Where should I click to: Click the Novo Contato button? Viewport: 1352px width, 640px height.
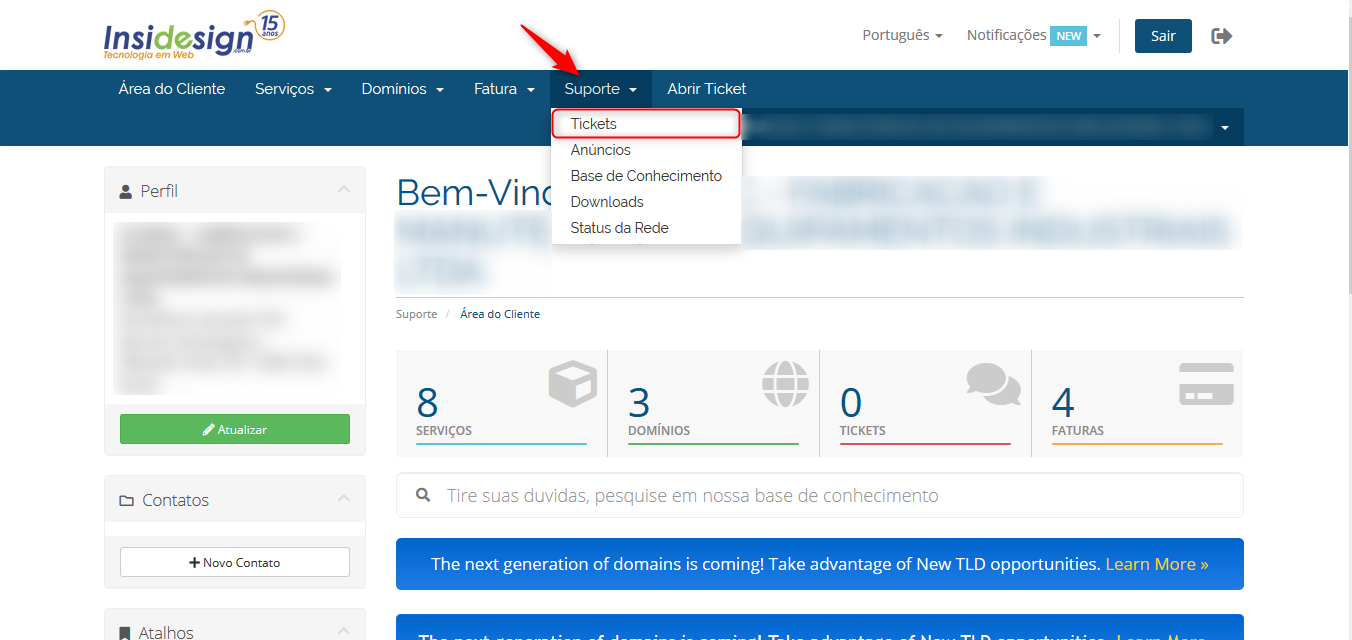235,562
